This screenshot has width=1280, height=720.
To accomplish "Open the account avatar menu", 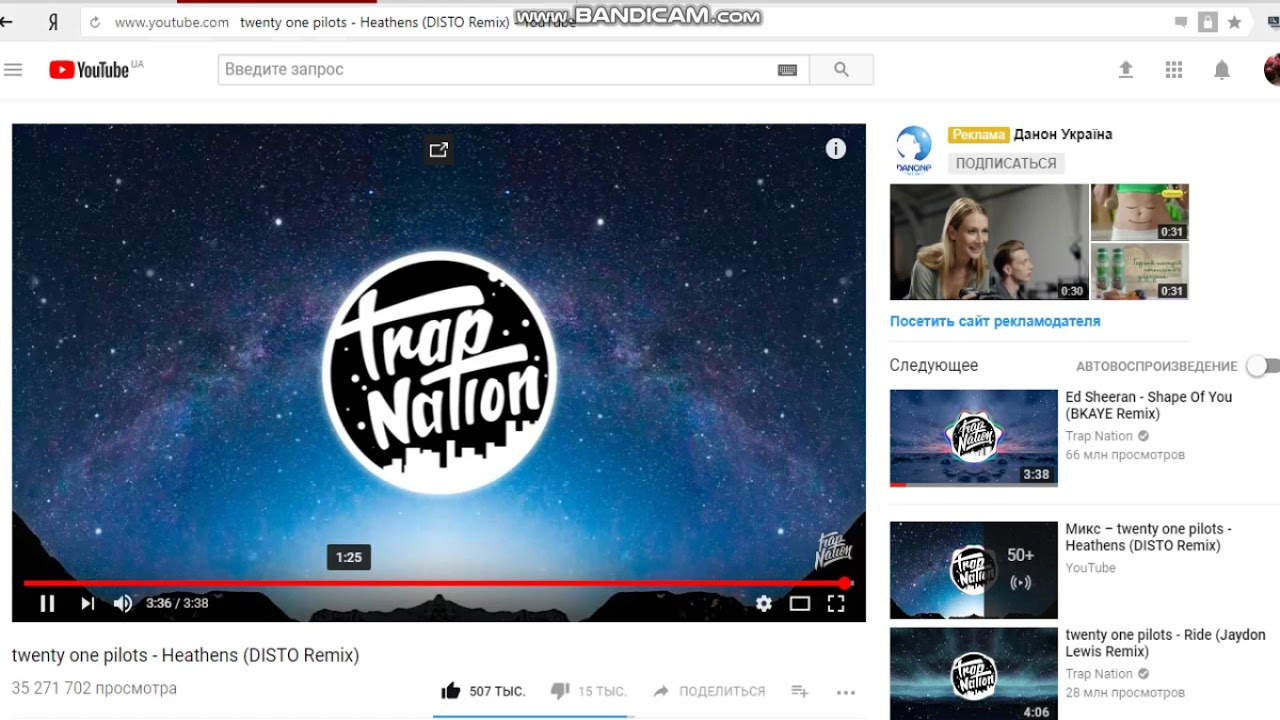I will click(1272, 70).
